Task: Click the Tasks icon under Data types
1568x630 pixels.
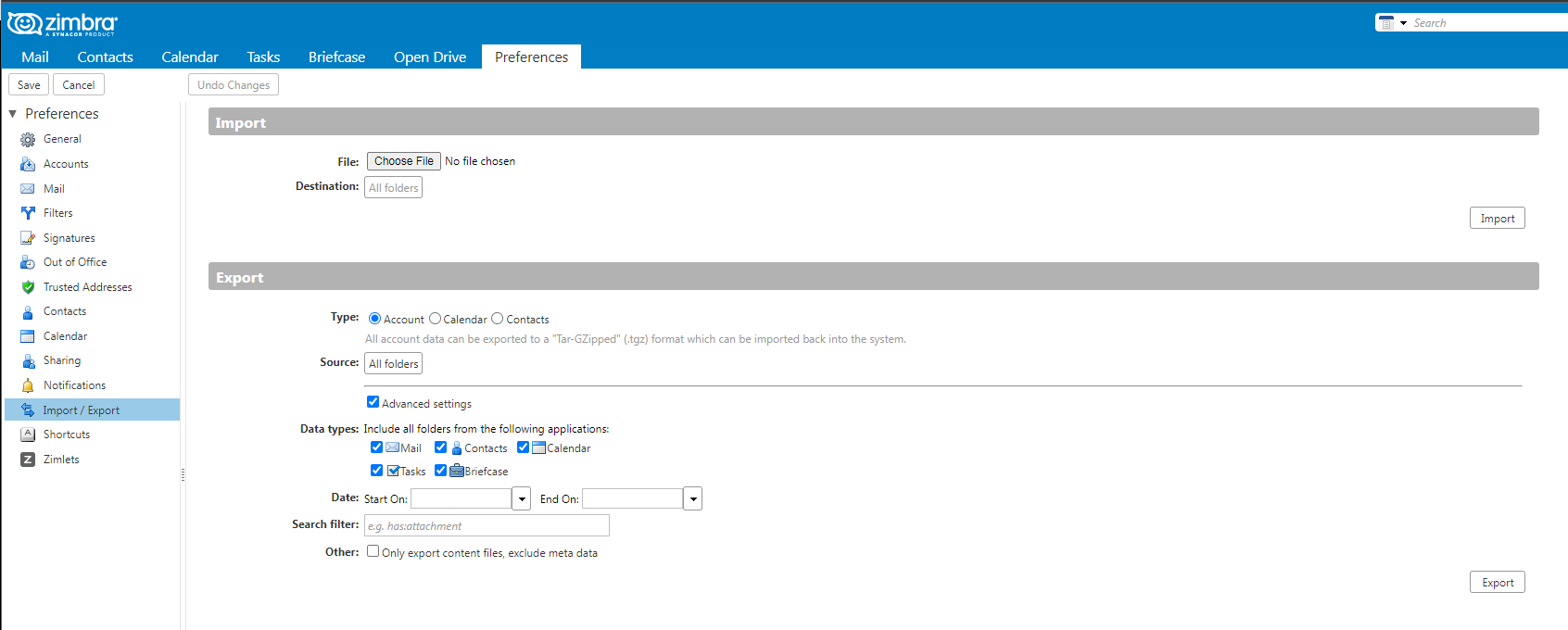Action: pos(394,471)
